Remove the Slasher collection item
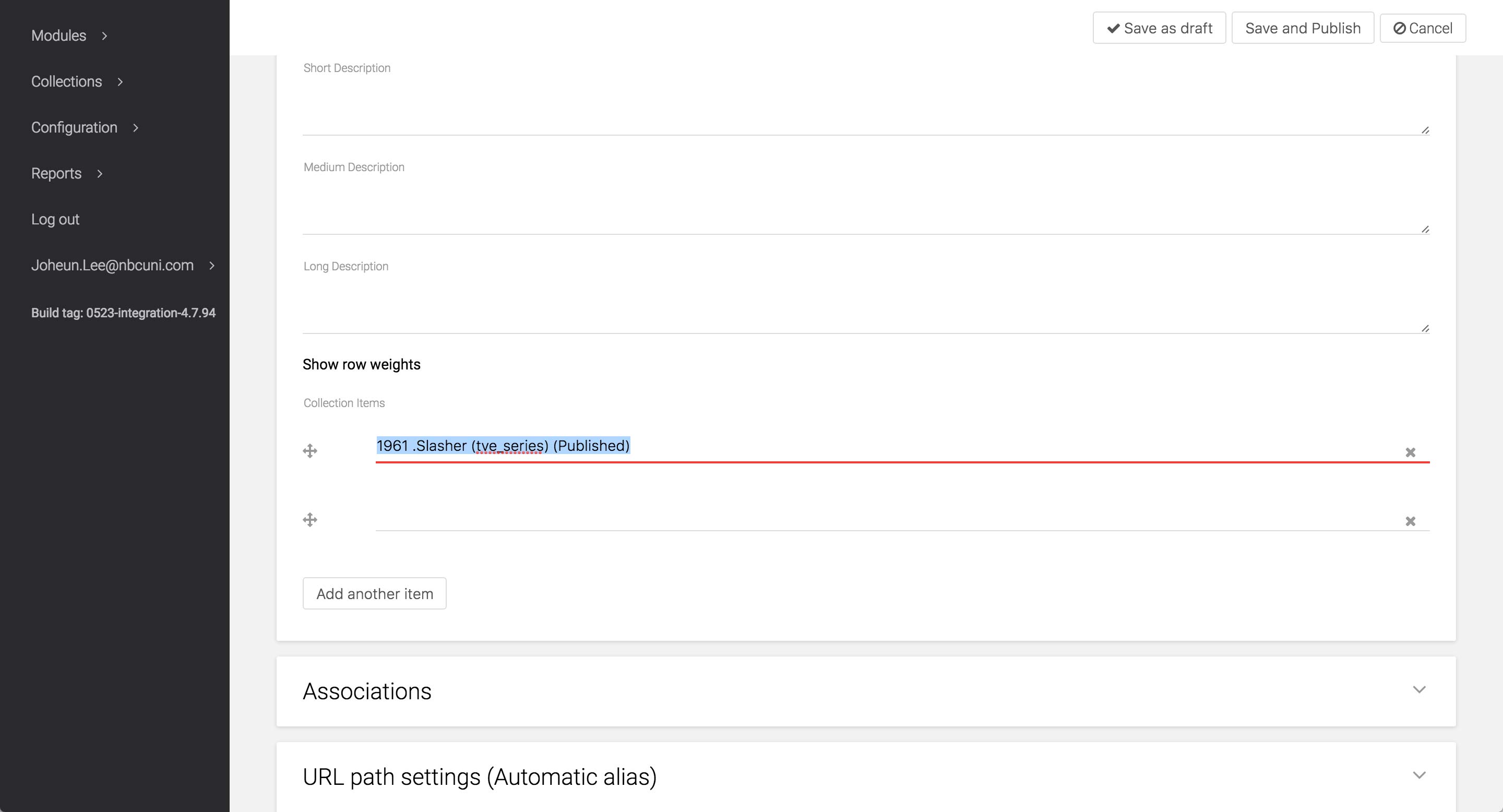 1410,452
